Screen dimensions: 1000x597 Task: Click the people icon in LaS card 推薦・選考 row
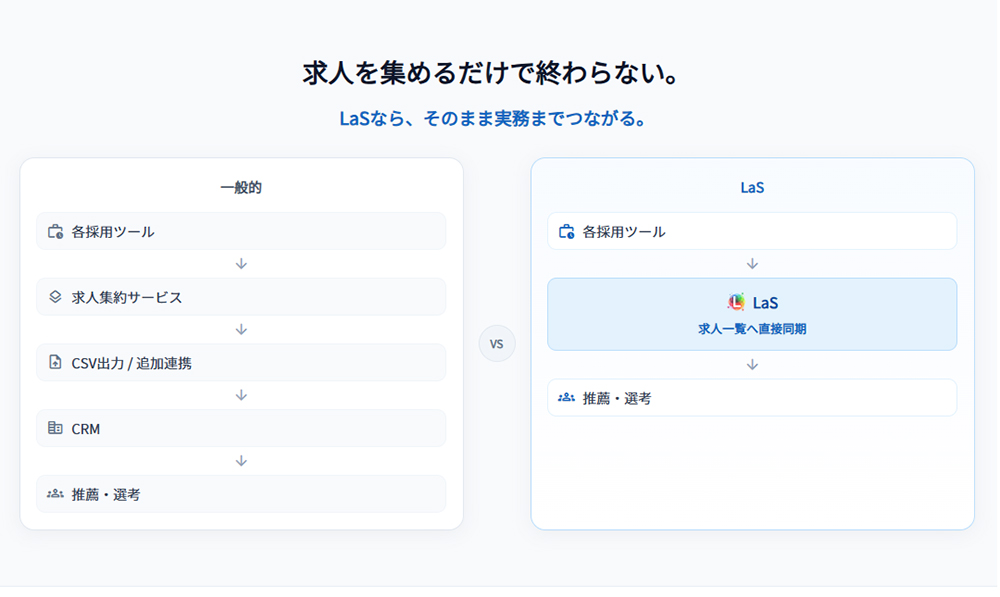pos(566,398)
